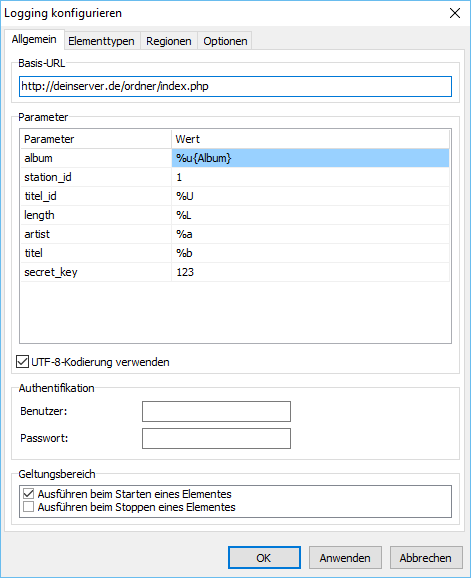The width and height of the screenshot is (471, 578).
Task: Select the Optionen tab
Action: click(225, 41)
